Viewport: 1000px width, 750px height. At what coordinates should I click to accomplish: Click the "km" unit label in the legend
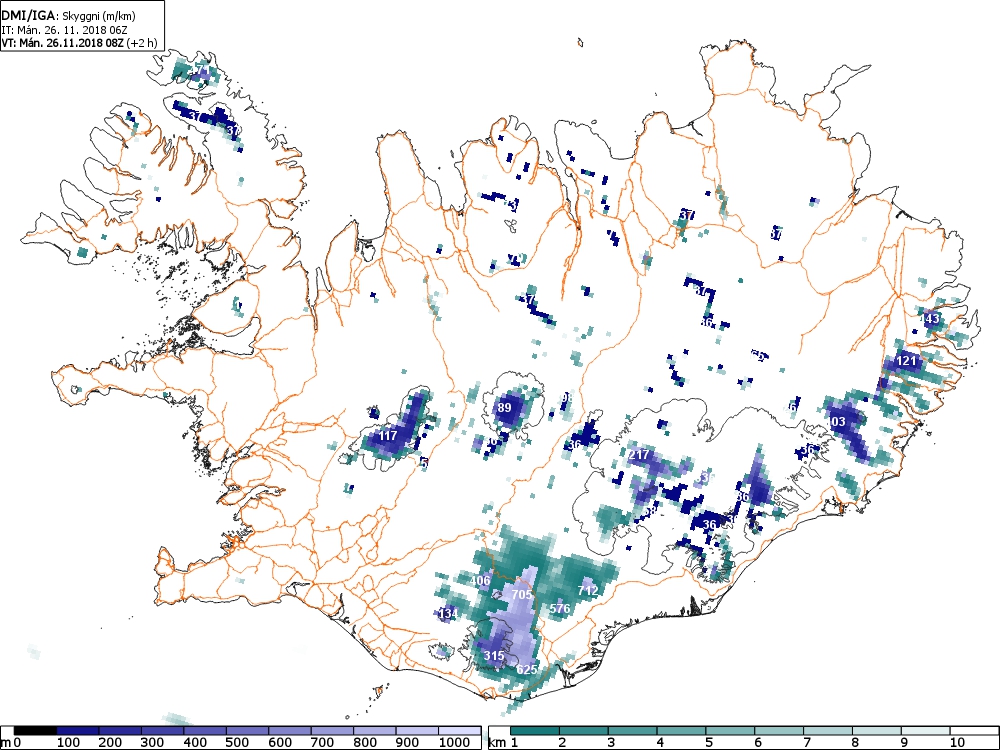click(497, 743)
